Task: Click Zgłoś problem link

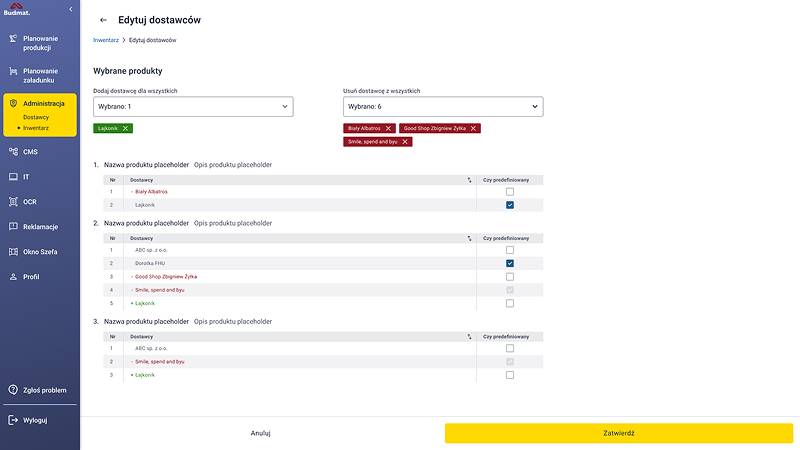Action: 44,390
